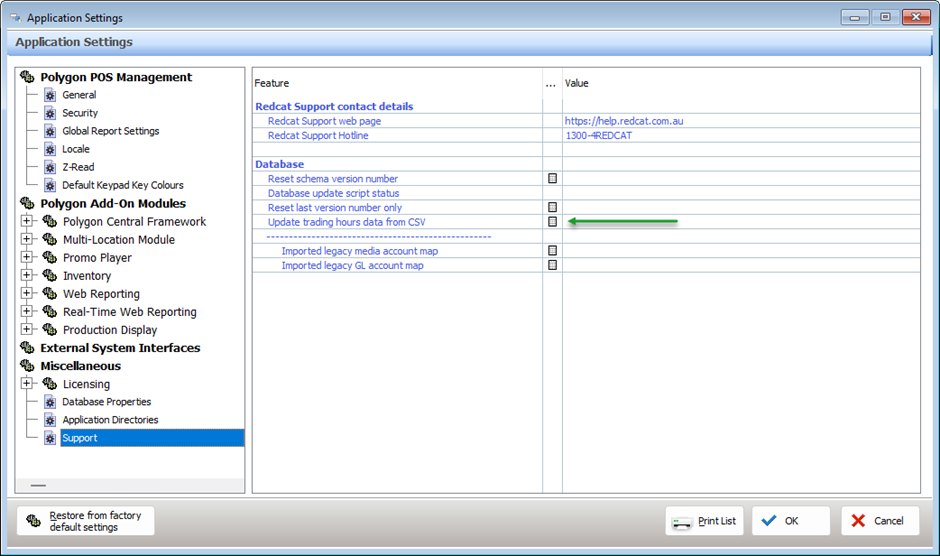Screen dimensions: 940x556
Task: Select External System Interfaces category
Action: (x=120, y=348)
